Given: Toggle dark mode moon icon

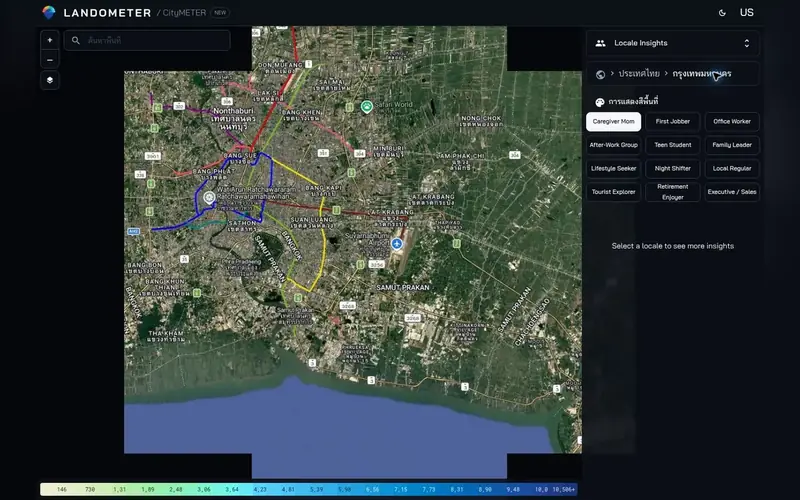Looking at the screenshot, I should (722, 13).
